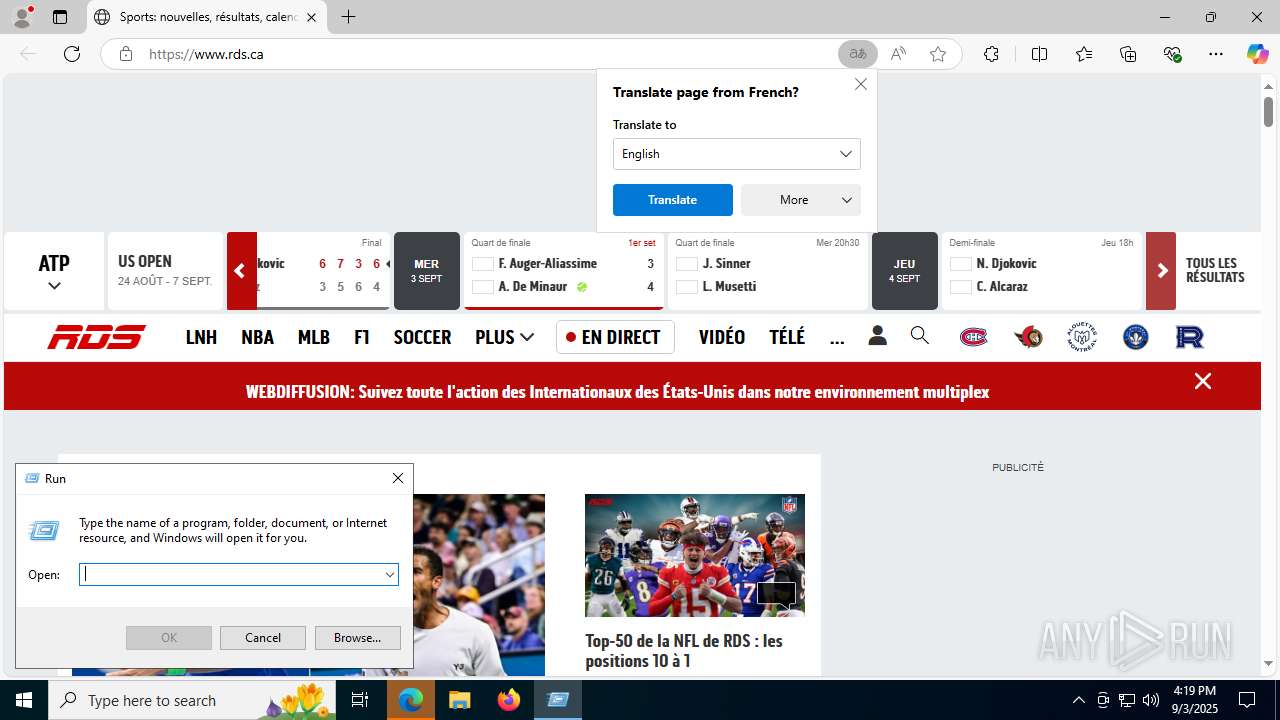The image size is (1280, 720).
Task: Close the Run dialog
Action: (x=398, y=478)
